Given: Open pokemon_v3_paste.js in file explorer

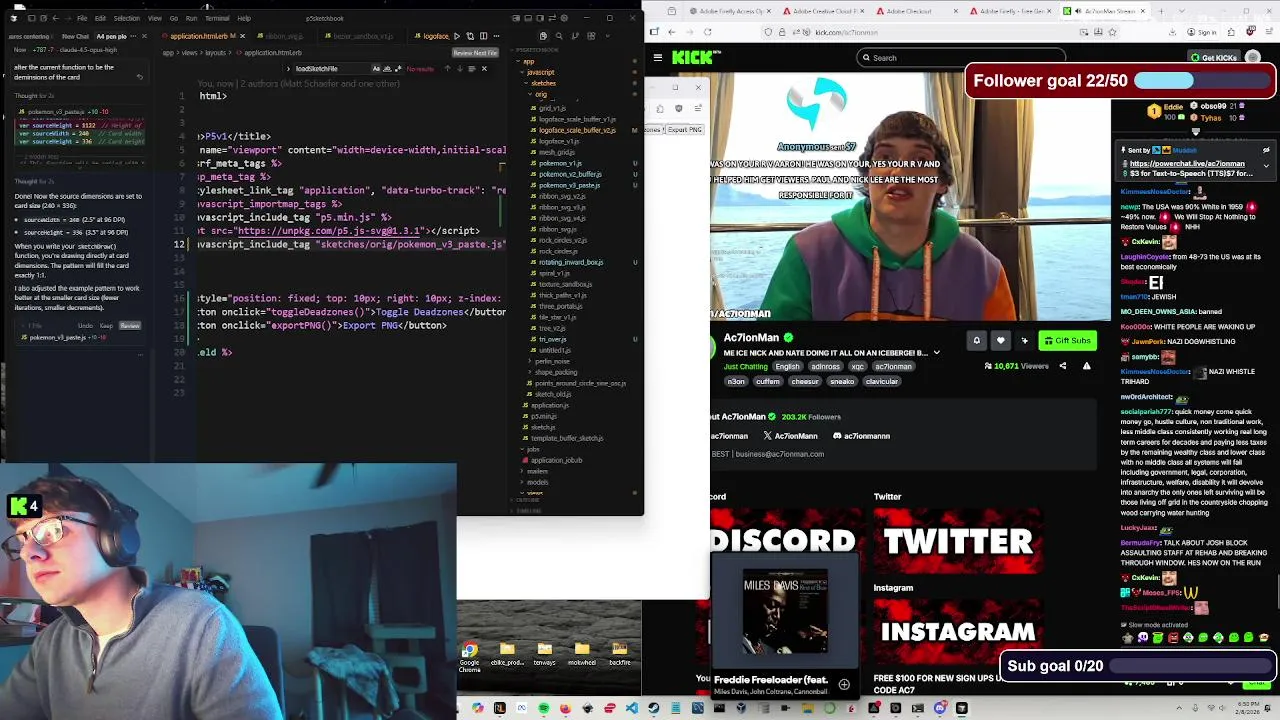Looking at the screenshot, I should click(570, 186).
